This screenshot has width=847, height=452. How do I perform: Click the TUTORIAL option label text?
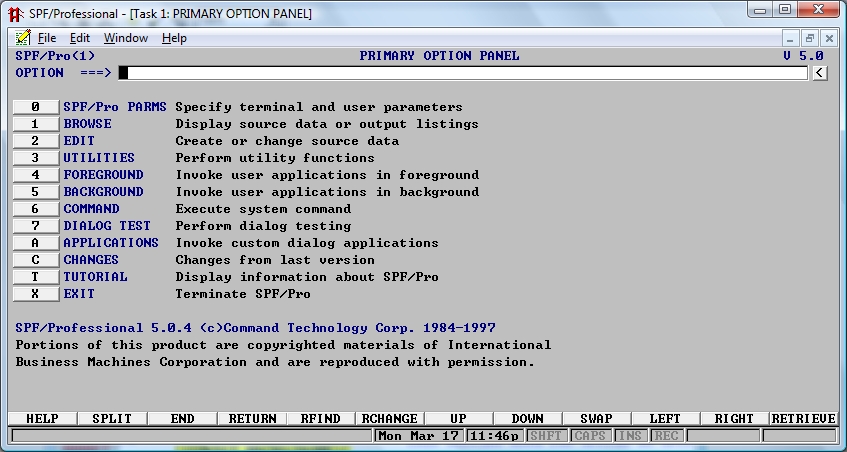96,277
